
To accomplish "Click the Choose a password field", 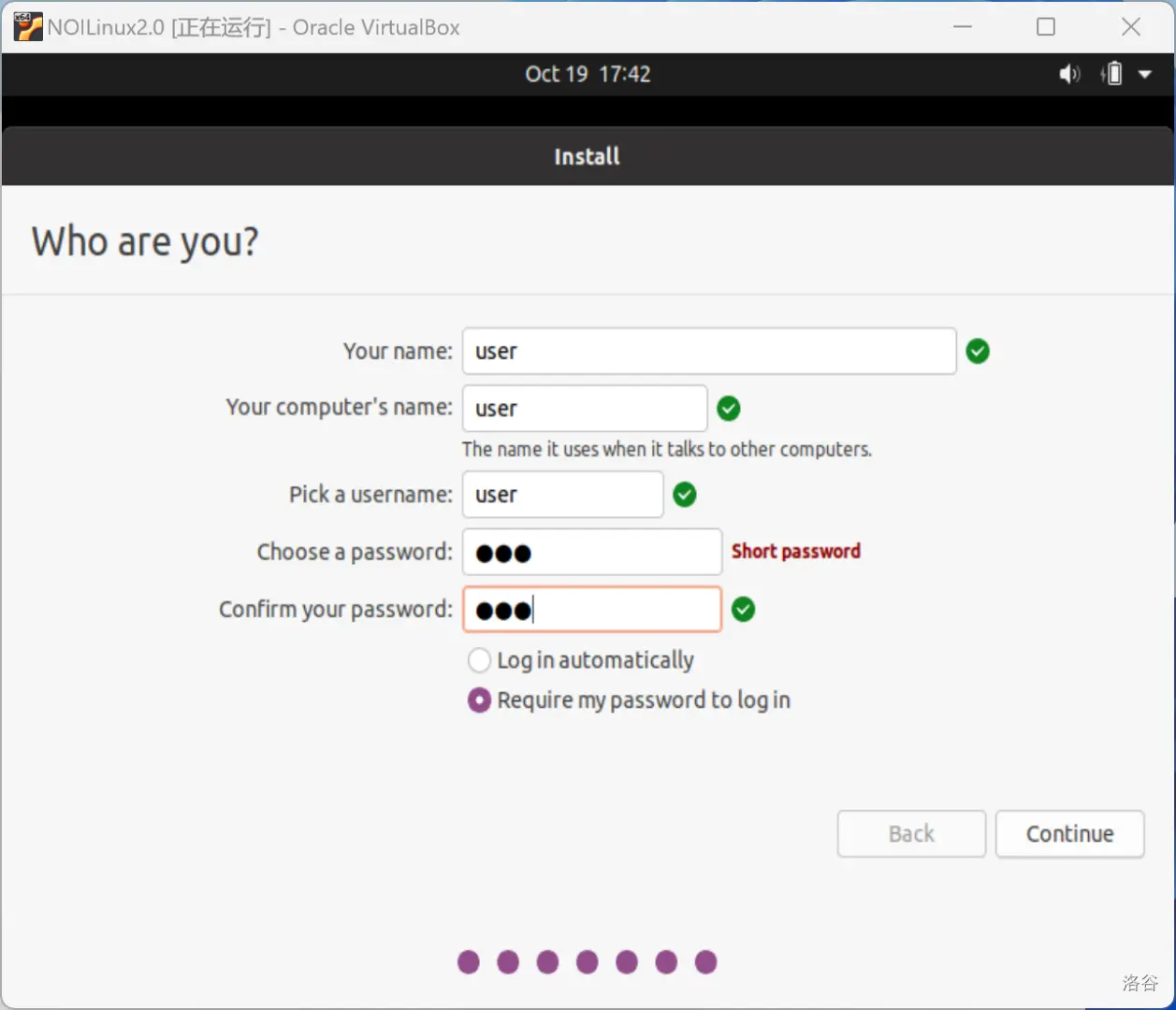I will (x=591, y=553).
